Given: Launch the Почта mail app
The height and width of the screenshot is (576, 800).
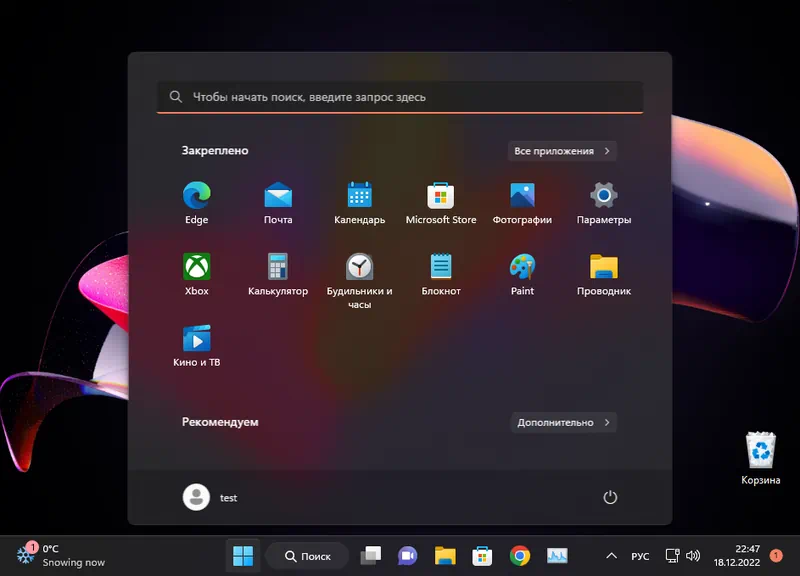Looking at the screenshot, I should click(278, 203).
